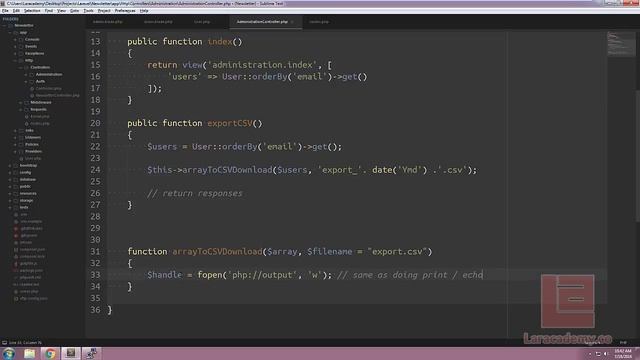Expand the Middleware folder
The image size is (640, 360).
pyautogui.click(x=21, y=102)
